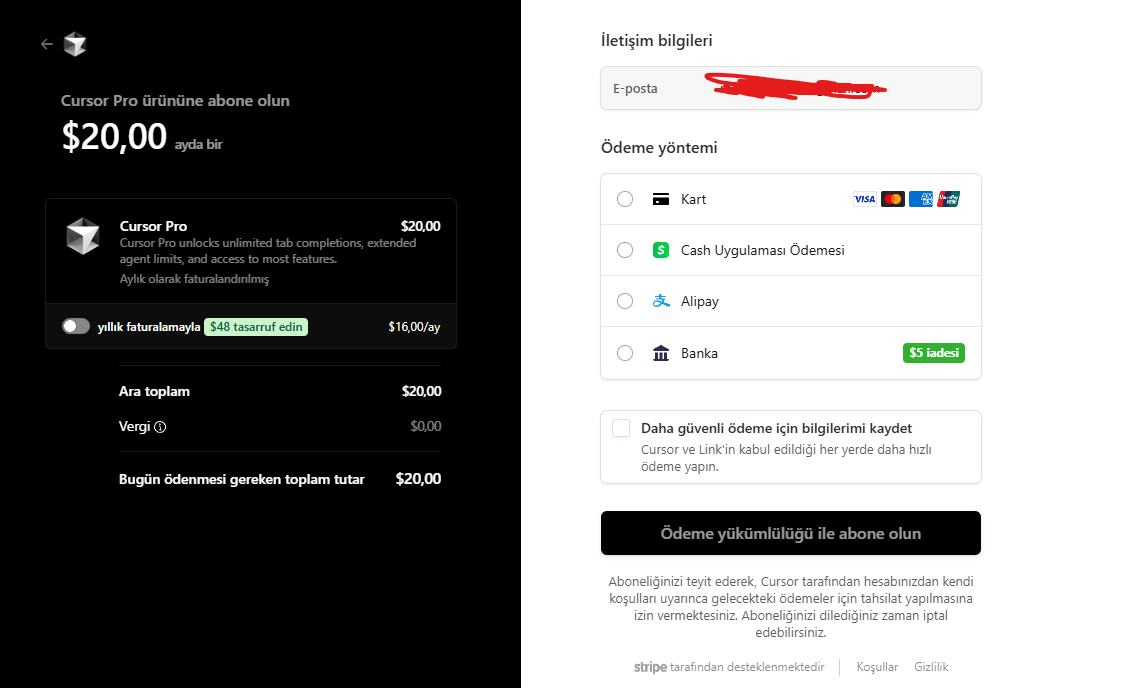Select the Banka radio button
Image resolution: width=1129 pixels, height=688 pixels.
(x=625, y=353)
